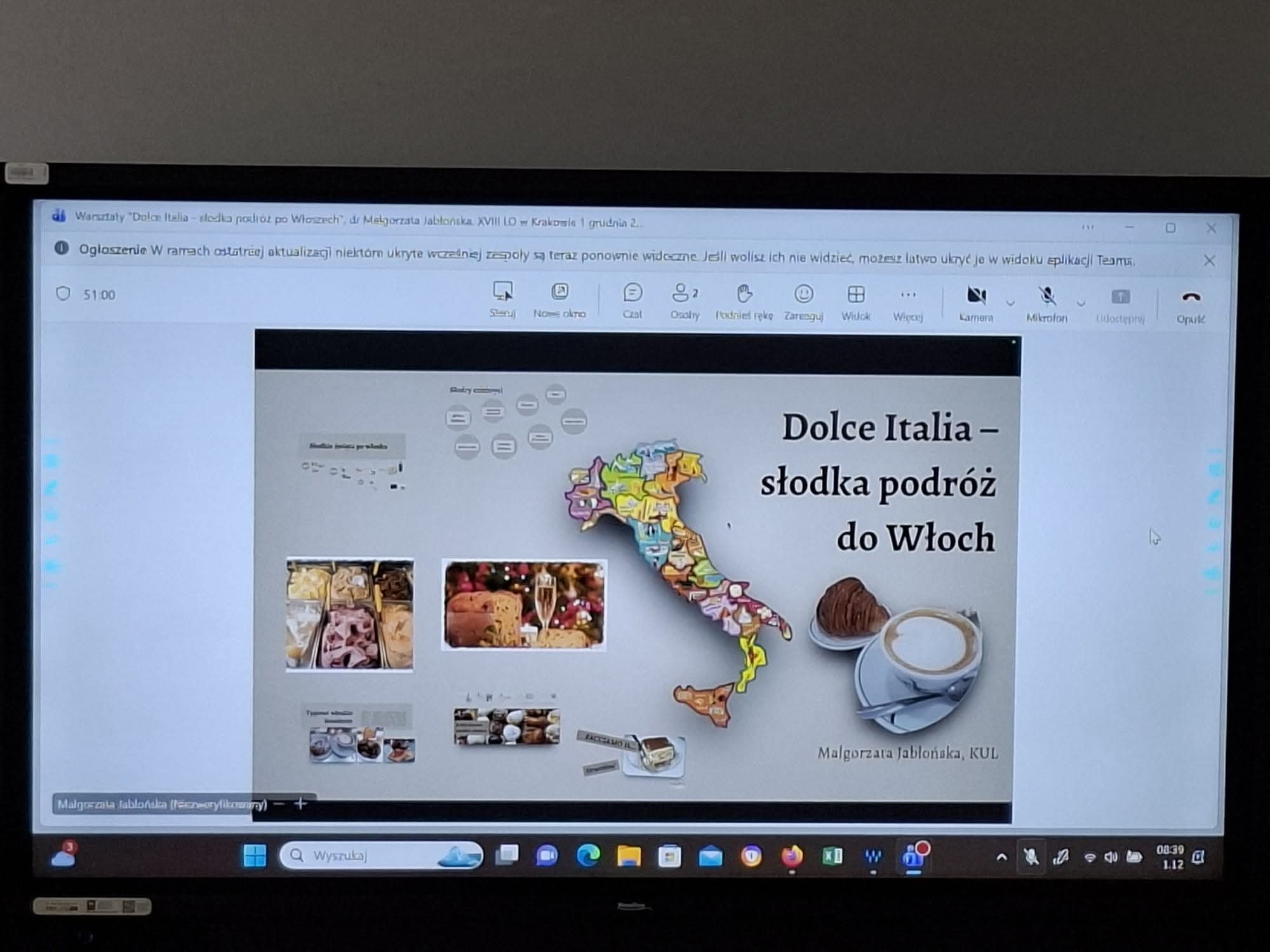Open the Zareaguj reactions menu
Image resolution: width=1270 pixels, height=952 pixels.
(x=803, y=302)
